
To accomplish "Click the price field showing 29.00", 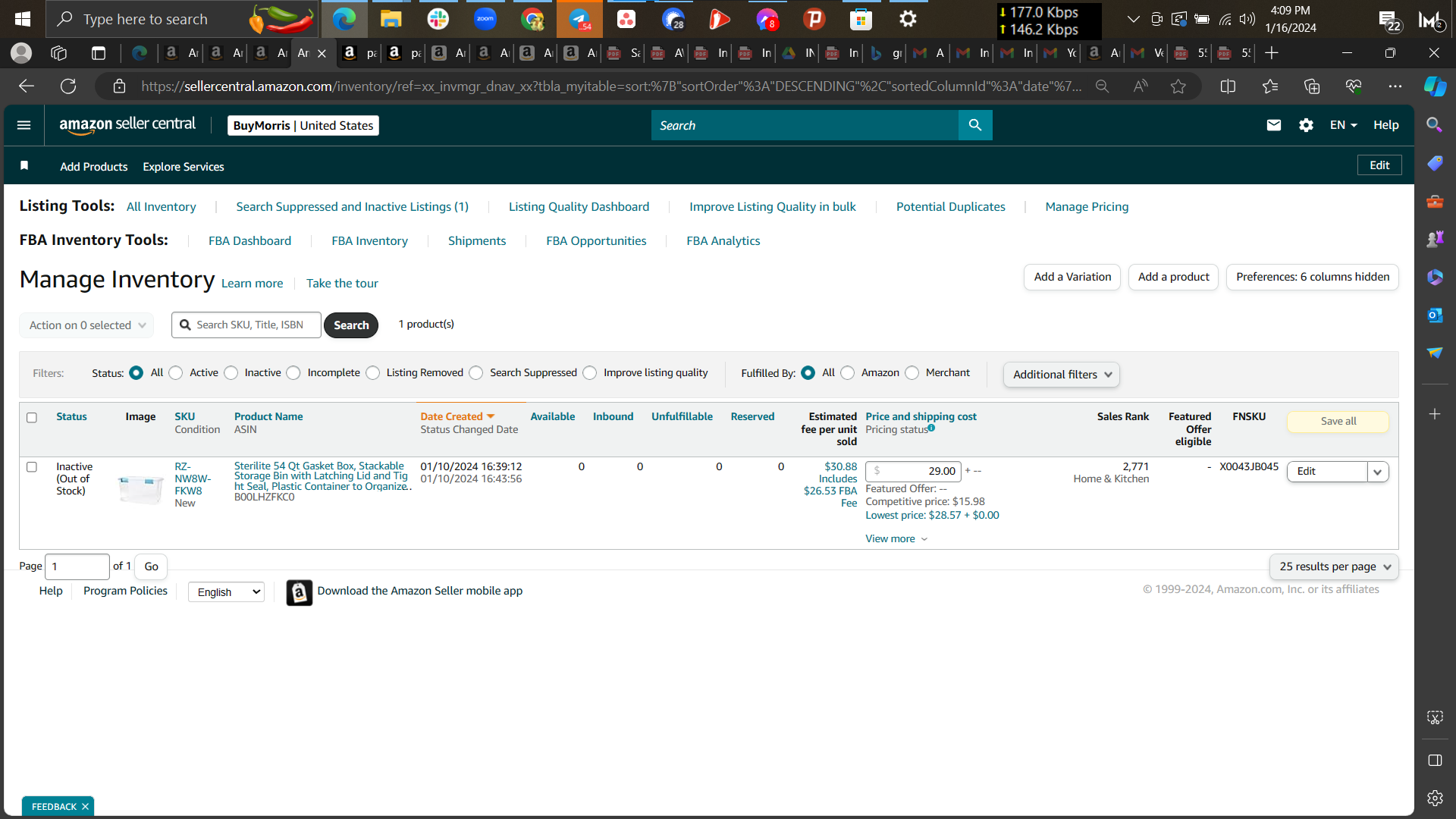I will (x=913, y=472).
